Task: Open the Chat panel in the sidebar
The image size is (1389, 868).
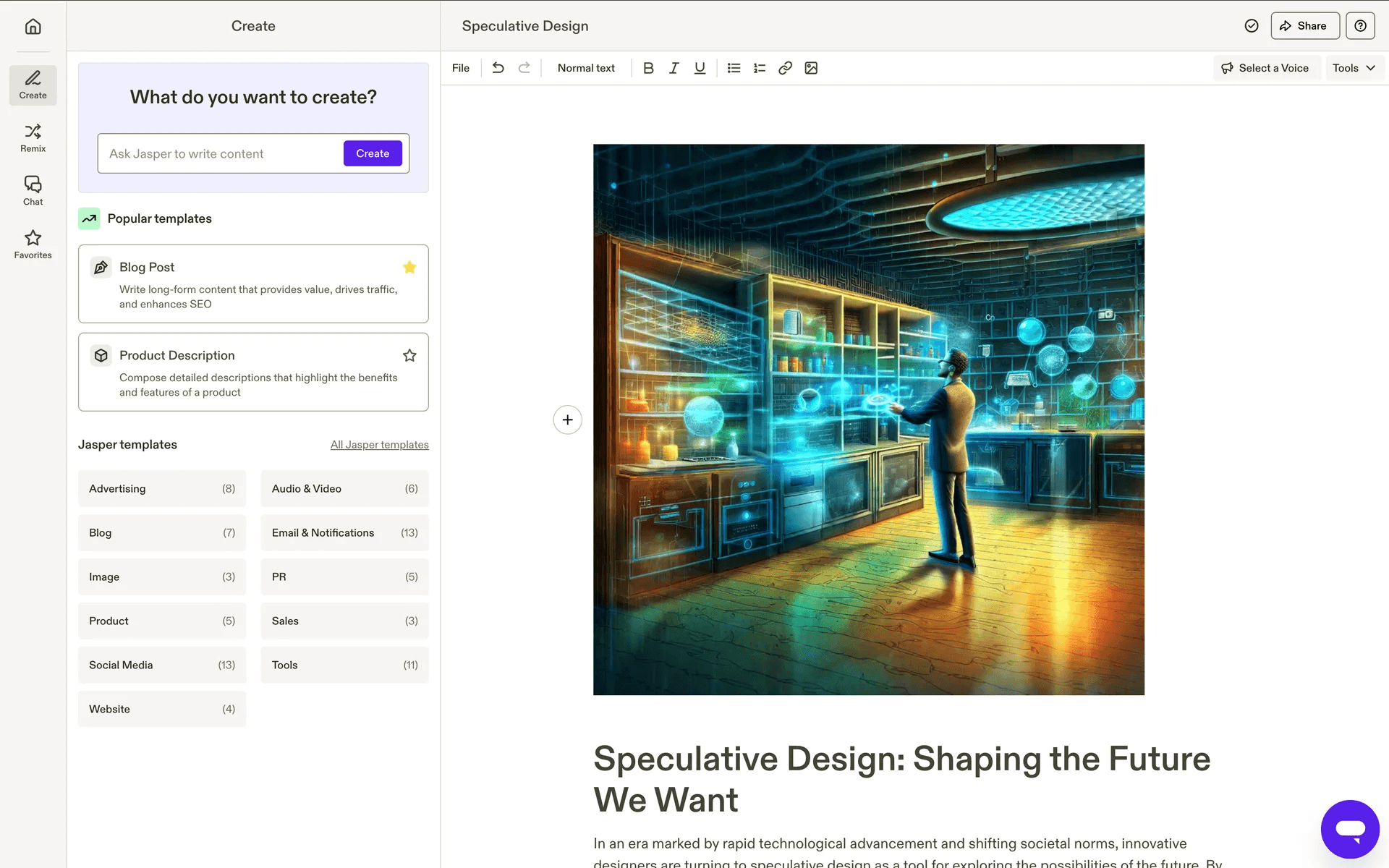Action: point(33,191)
